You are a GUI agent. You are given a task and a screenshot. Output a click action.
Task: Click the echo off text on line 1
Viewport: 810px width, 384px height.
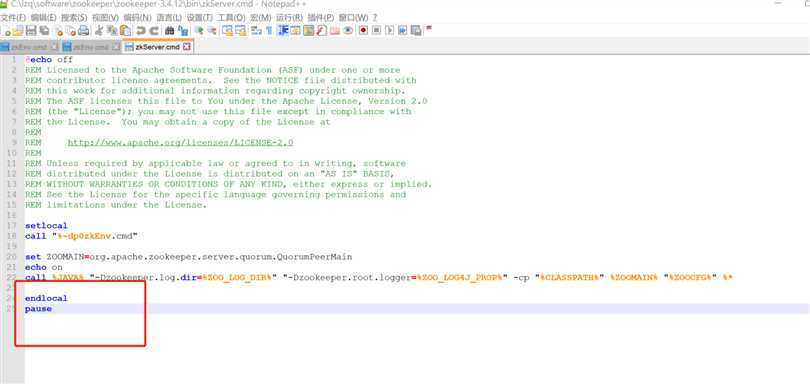49,59
